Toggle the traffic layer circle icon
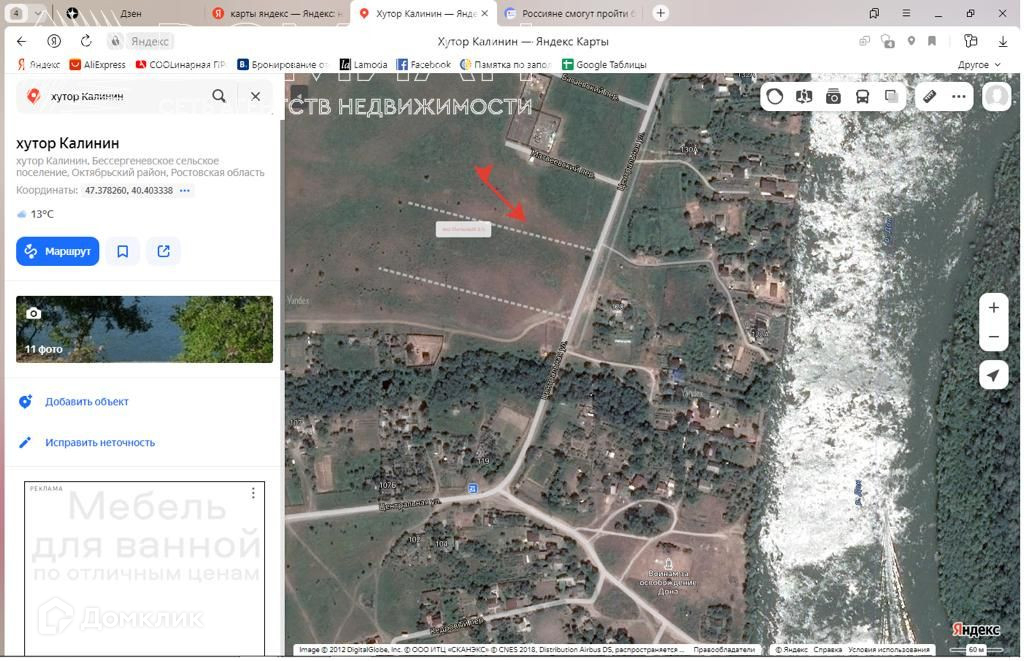 [x=775, y=97]
